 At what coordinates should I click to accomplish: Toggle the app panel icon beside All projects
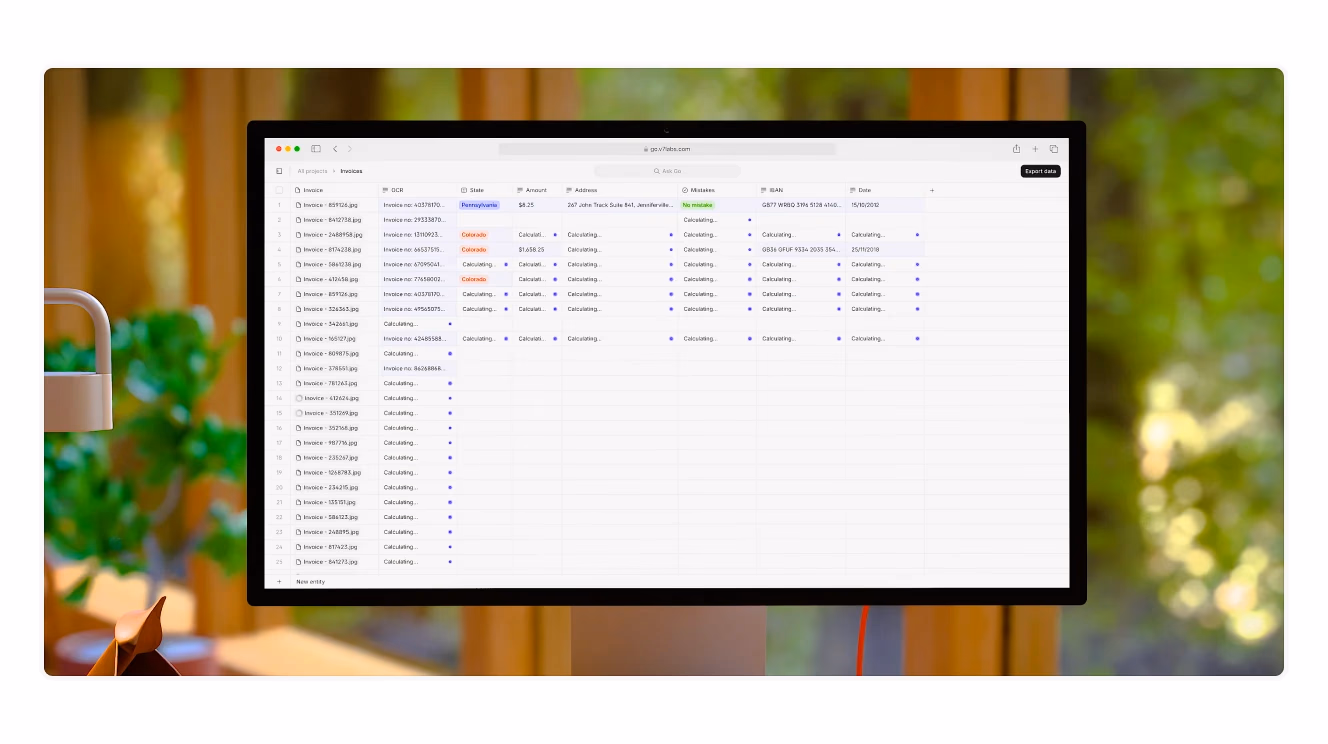click(279, 171)
